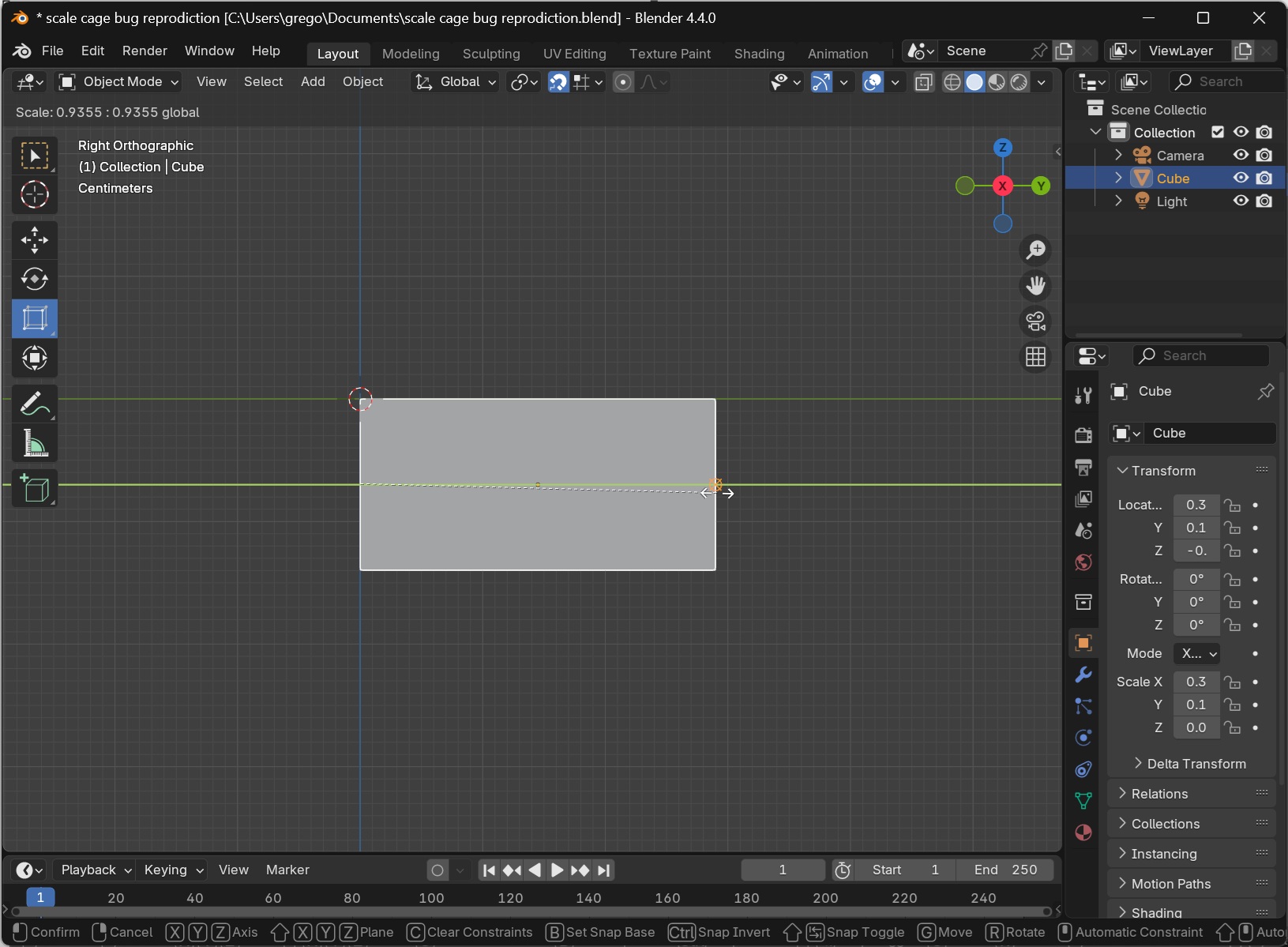The image size is (1288, 947).
Task: Toggle snapping magnet in header
Action: [x=558, y=82]
